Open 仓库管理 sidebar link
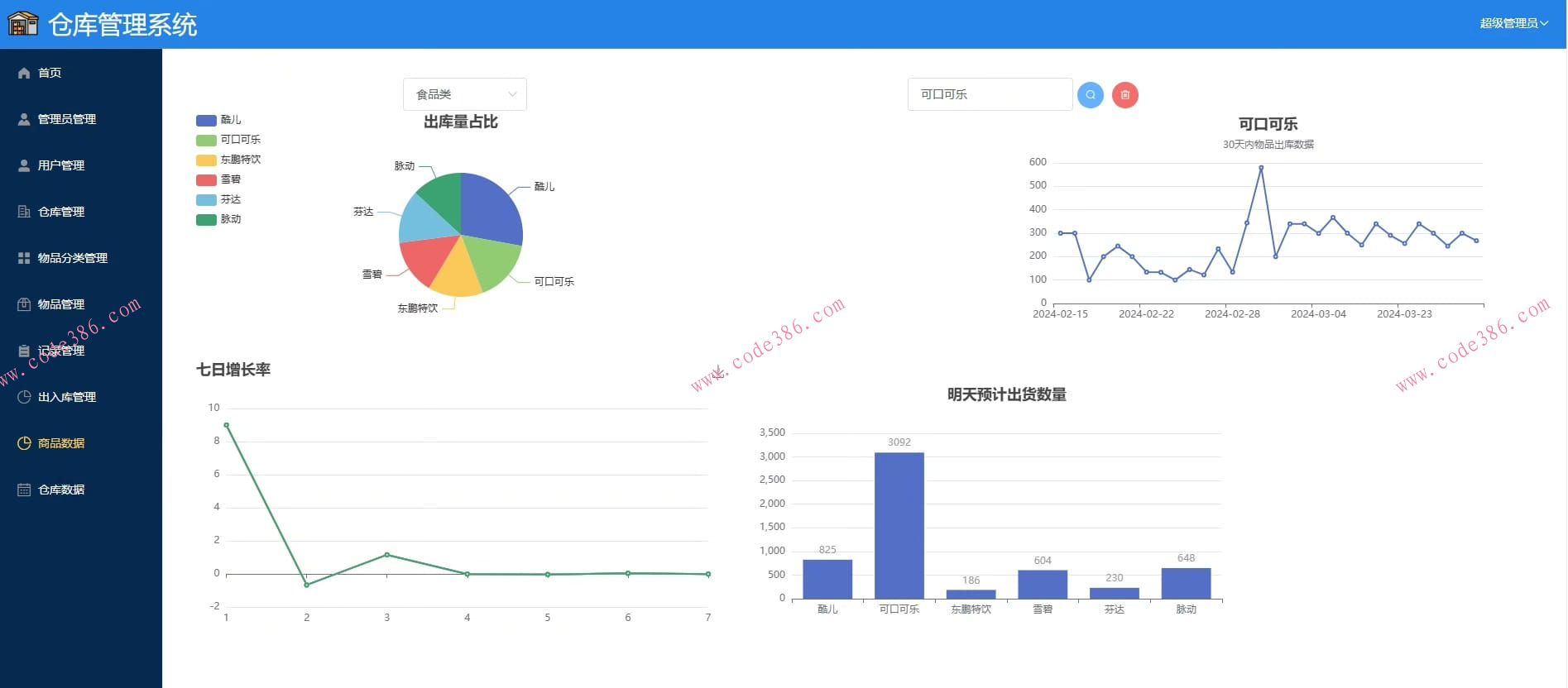The height and width of the screenshot is (688, 1568). (61, 212)
